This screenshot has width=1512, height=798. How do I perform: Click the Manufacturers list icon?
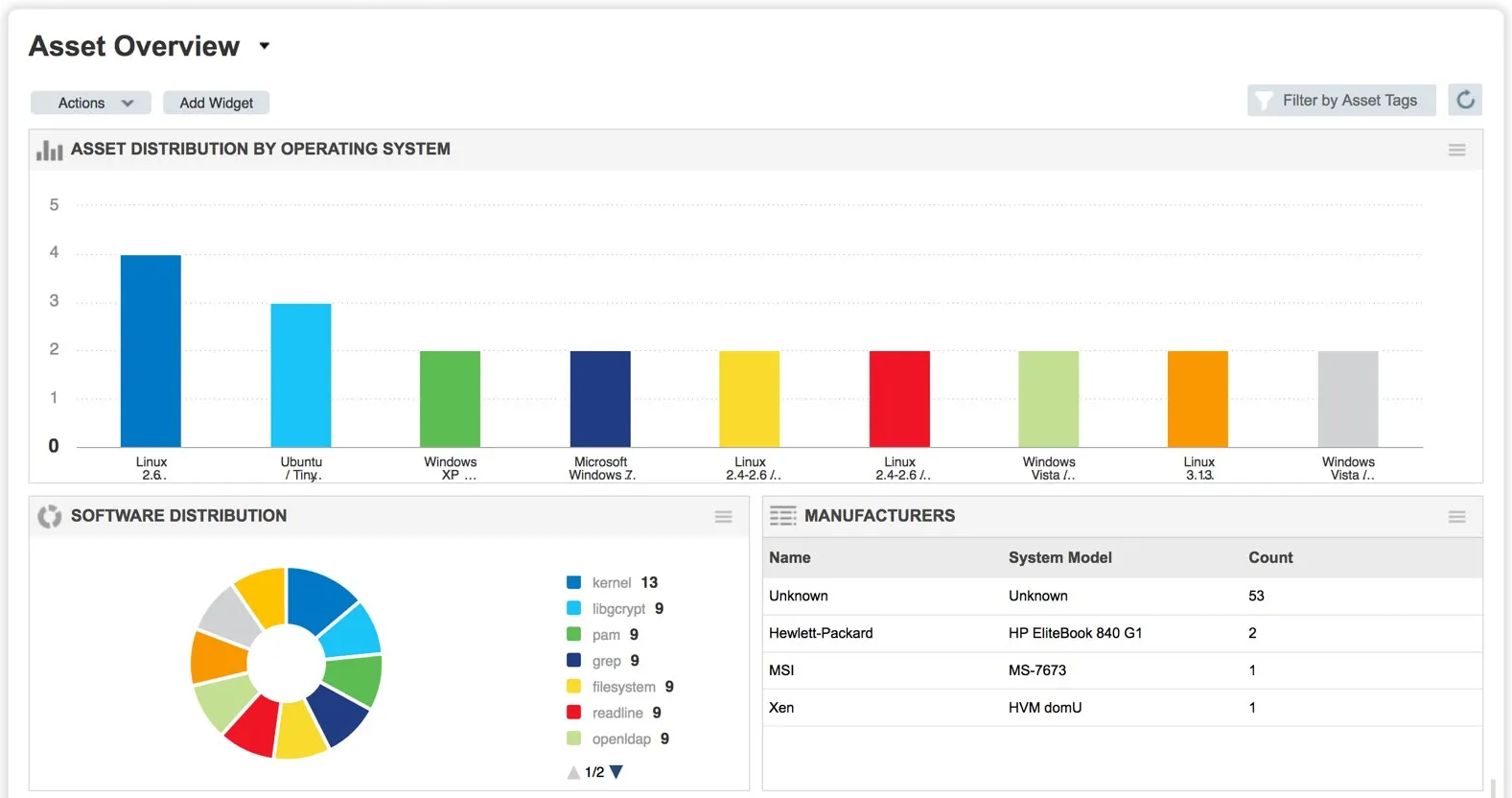pos(782,516)
